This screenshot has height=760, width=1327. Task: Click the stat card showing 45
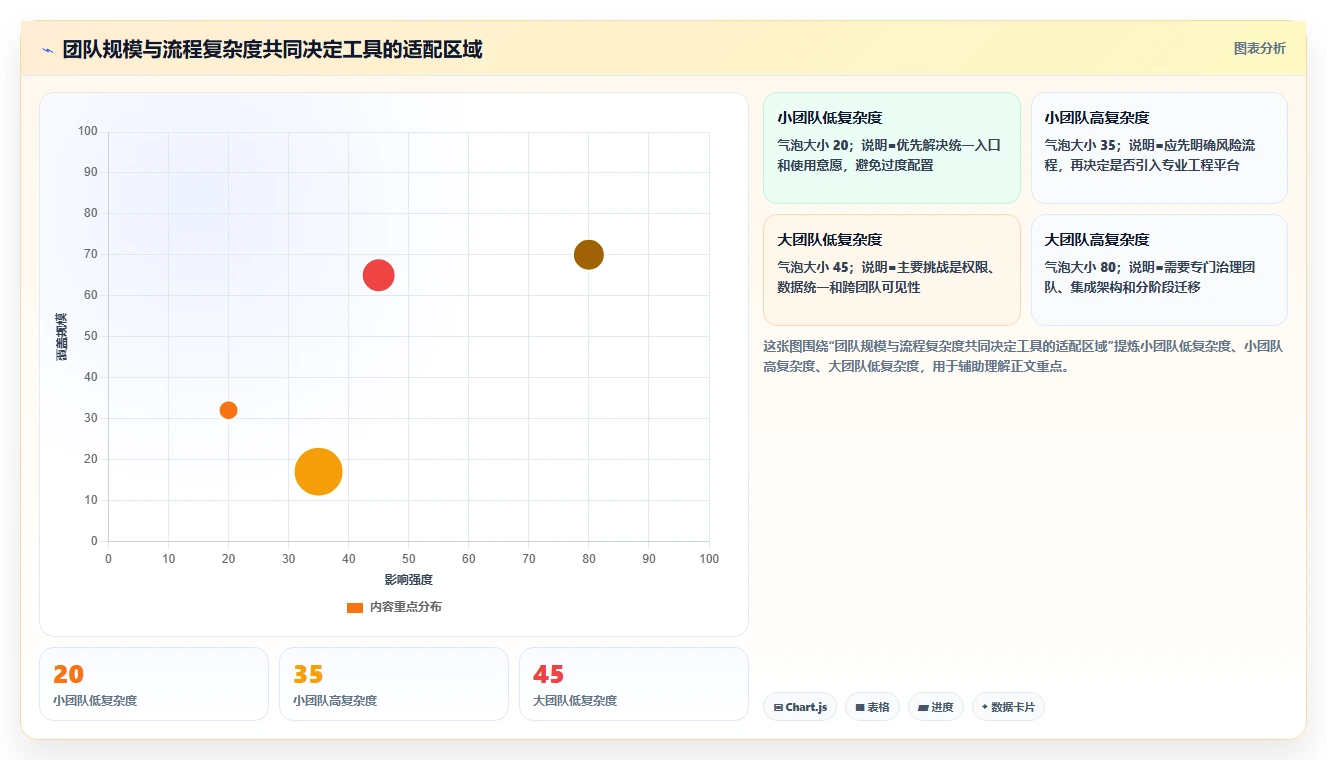(x=634, y=684)
